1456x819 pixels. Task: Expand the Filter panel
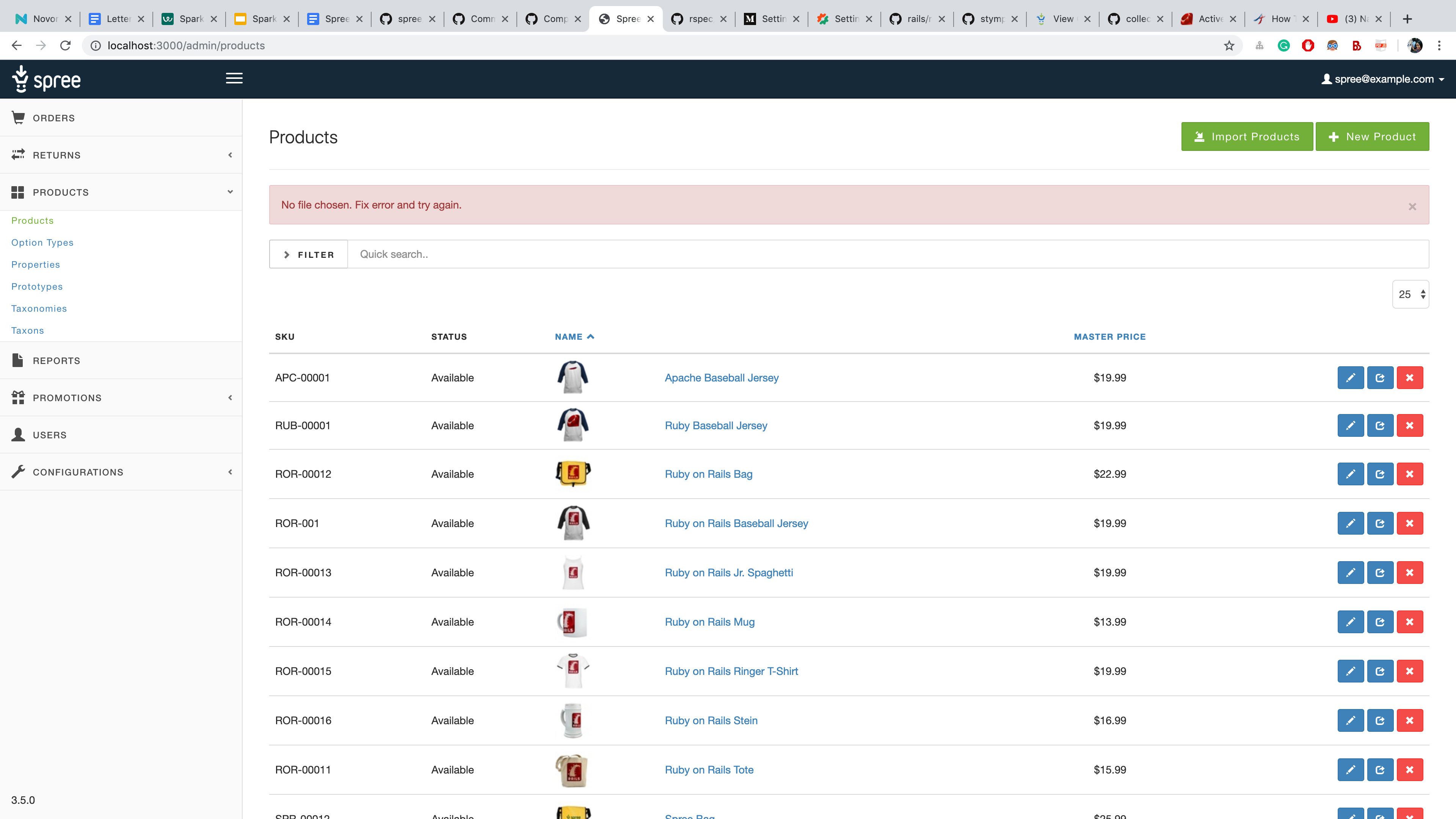coord(309,254)
